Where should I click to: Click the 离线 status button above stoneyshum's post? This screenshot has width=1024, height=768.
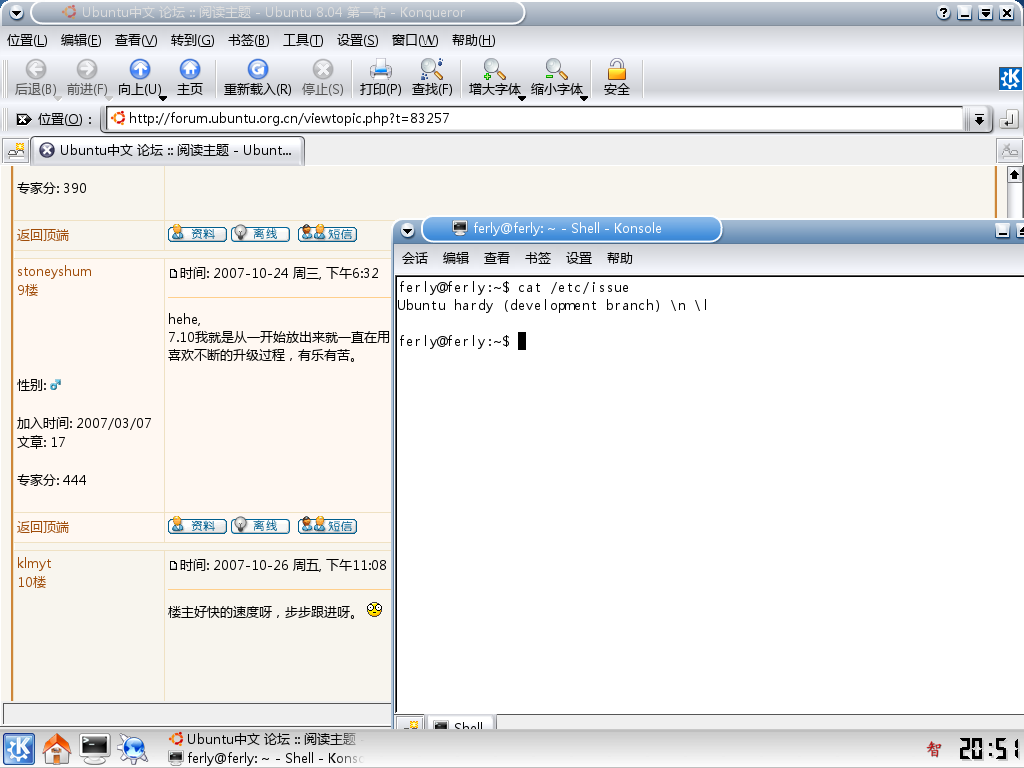pos(260,234)
